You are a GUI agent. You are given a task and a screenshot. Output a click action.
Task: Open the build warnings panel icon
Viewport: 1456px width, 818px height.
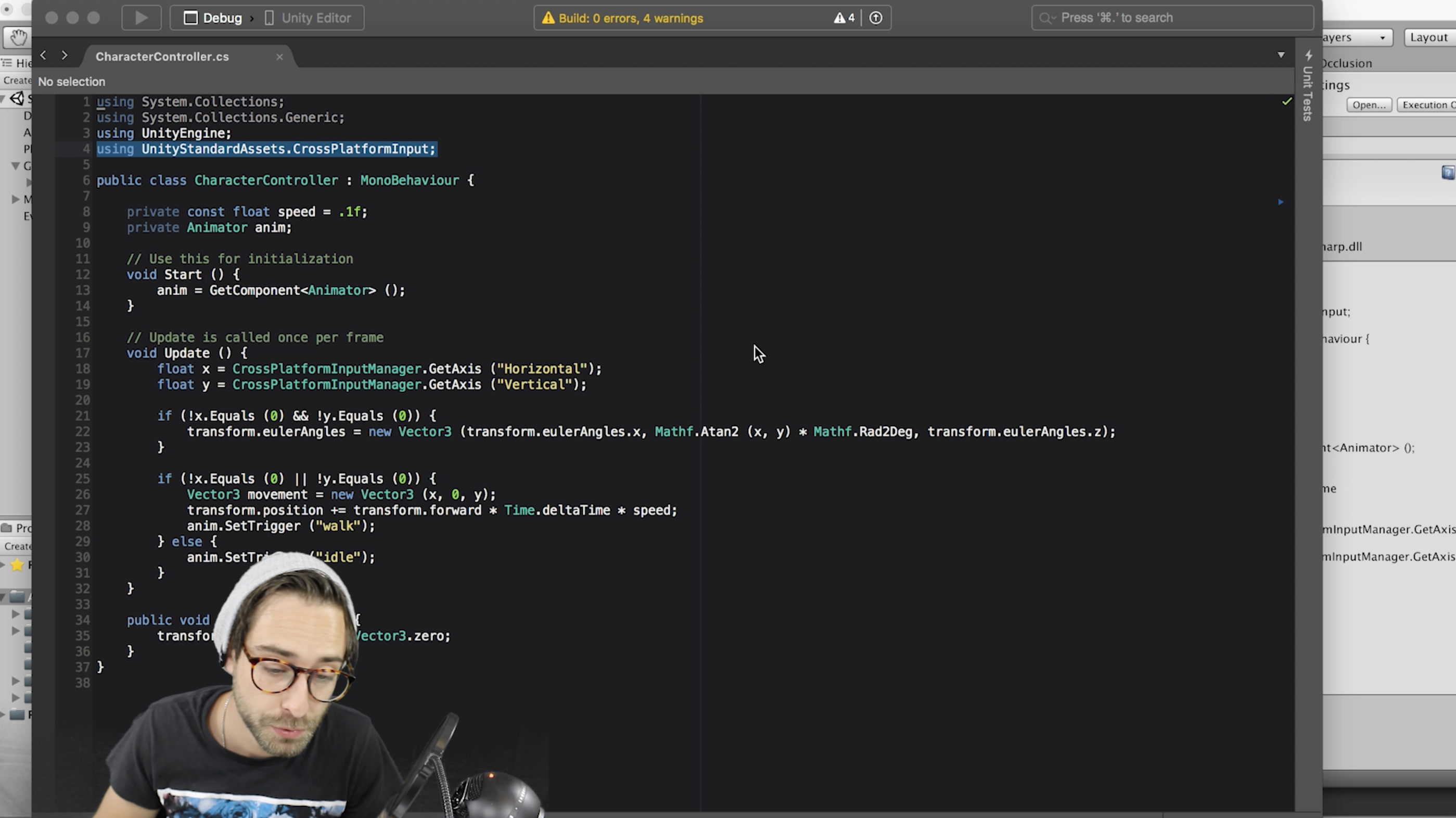pyautogui.click(x=843, y=17)
